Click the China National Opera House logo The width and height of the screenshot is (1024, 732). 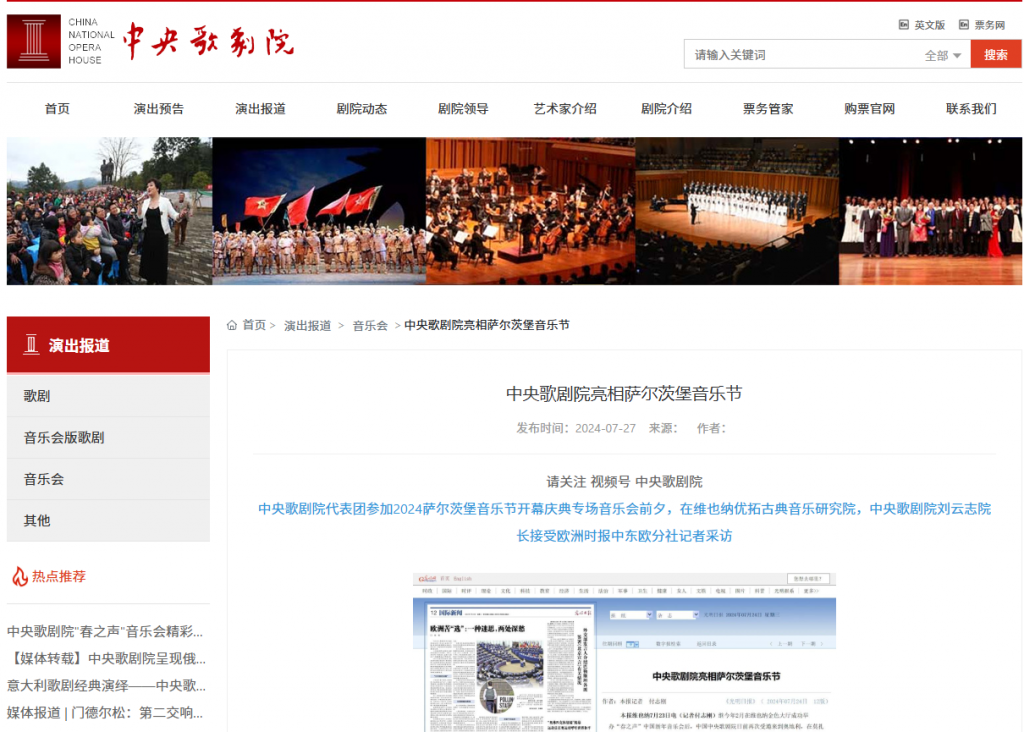tap(34, 41)
